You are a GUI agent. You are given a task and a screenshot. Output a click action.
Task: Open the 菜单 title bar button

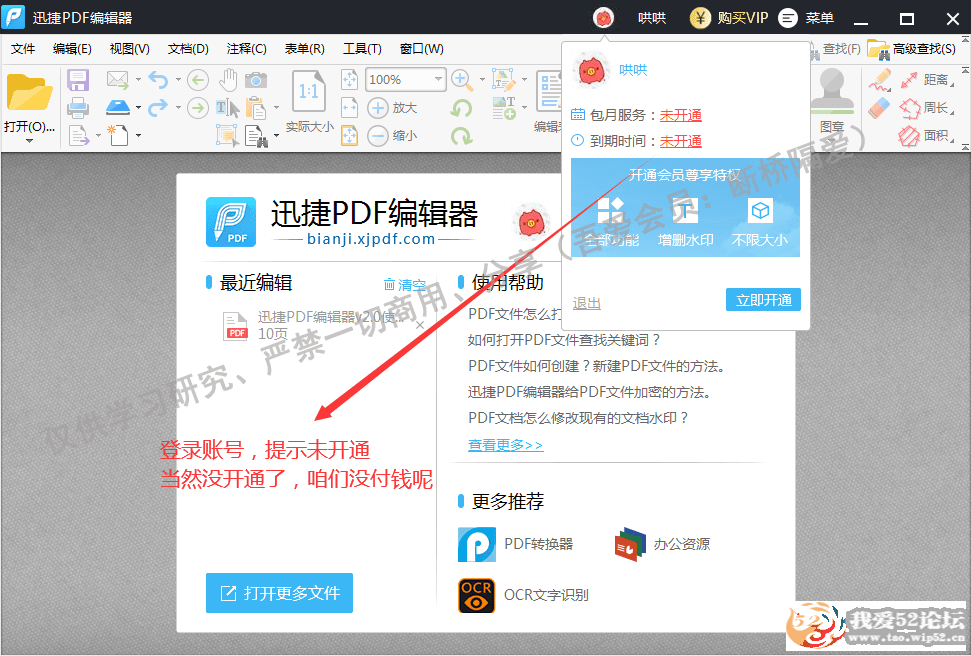pyautogui.click(x=806, y=18)
